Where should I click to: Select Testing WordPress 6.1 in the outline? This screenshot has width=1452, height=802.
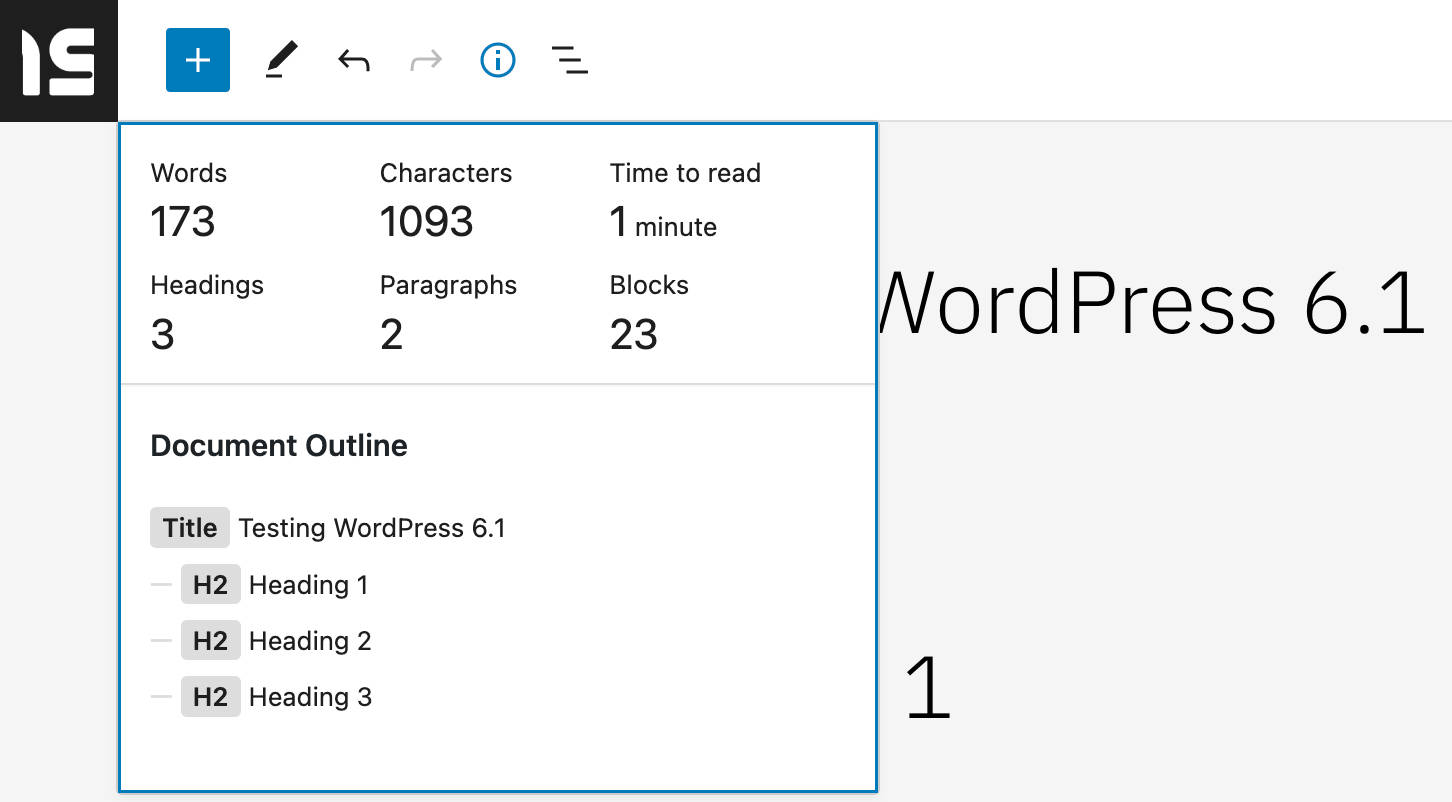[372, 527]
